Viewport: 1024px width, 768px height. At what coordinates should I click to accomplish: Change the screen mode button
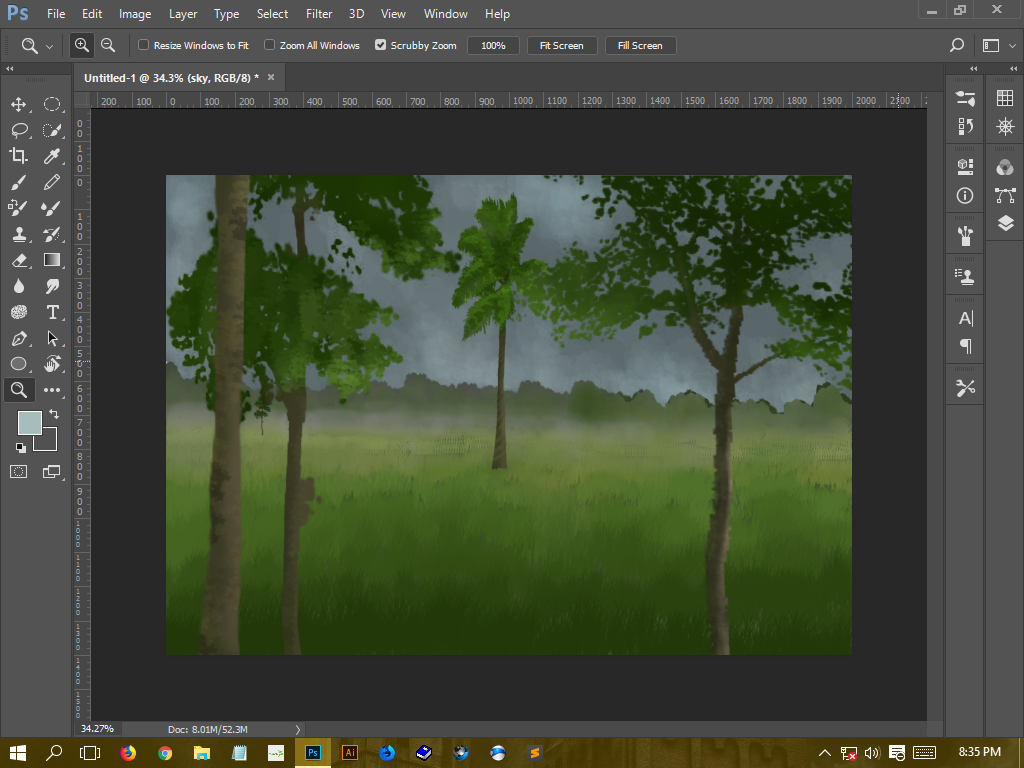[x=52, y=472]
